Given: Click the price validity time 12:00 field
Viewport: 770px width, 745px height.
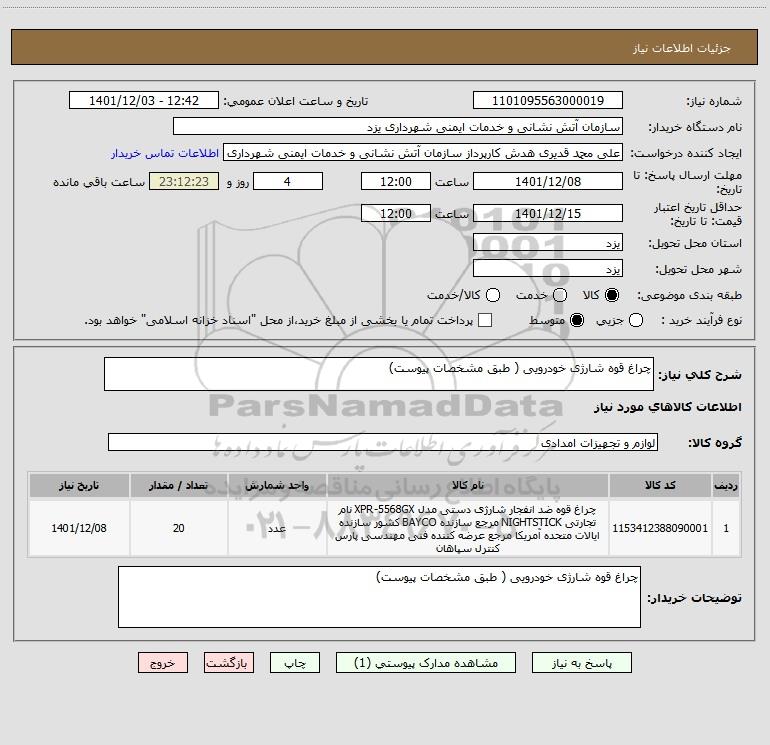Looking at the screenshot, I should coord(396,213).
